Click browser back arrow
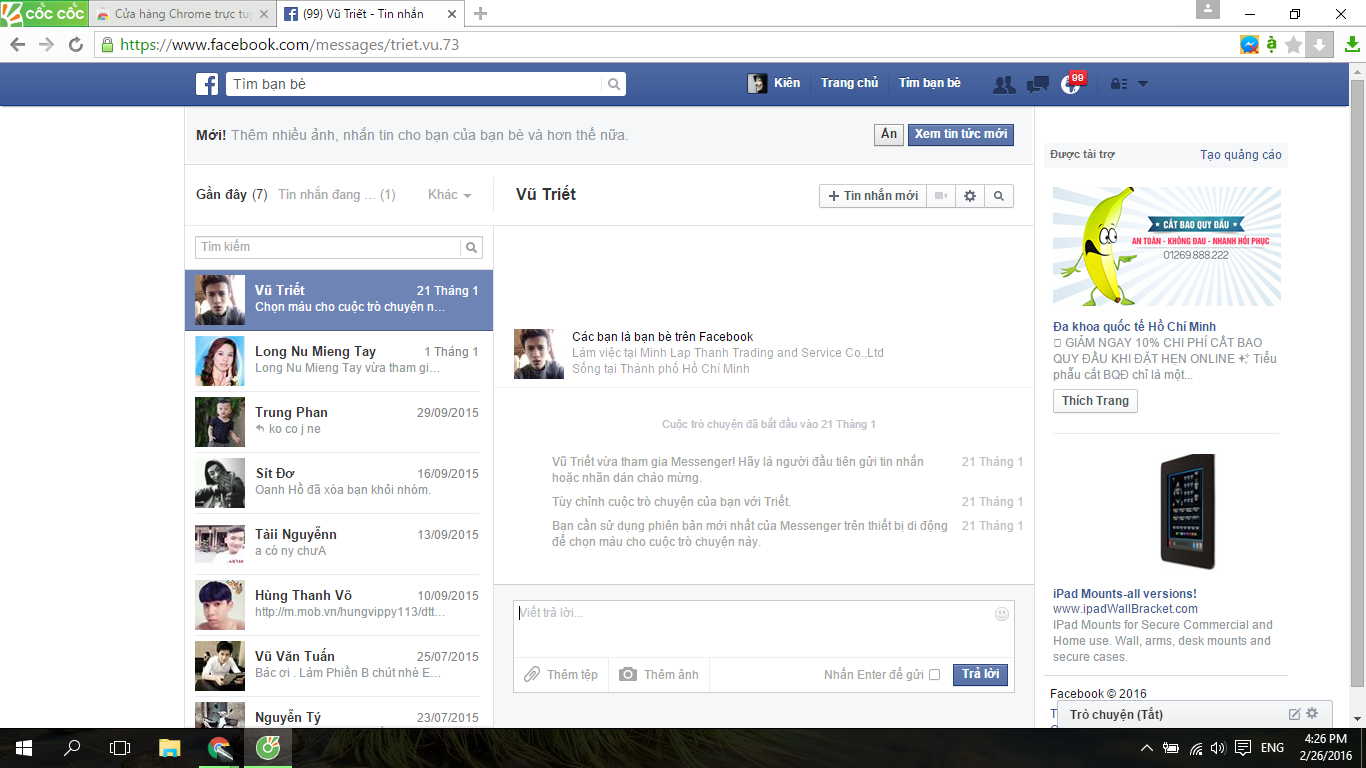Image resolution: width=1366 pixels, height=768 pixels. point(18,45)
